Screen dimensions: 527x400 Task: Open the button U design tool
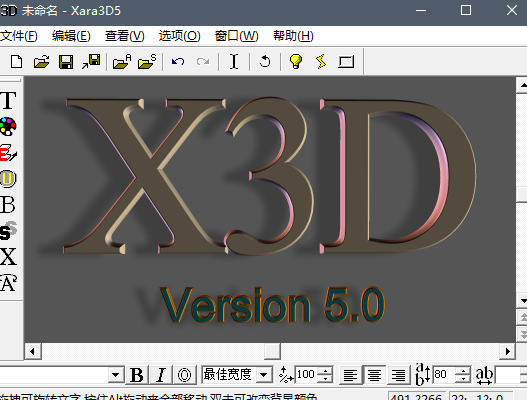pos(7,178)
